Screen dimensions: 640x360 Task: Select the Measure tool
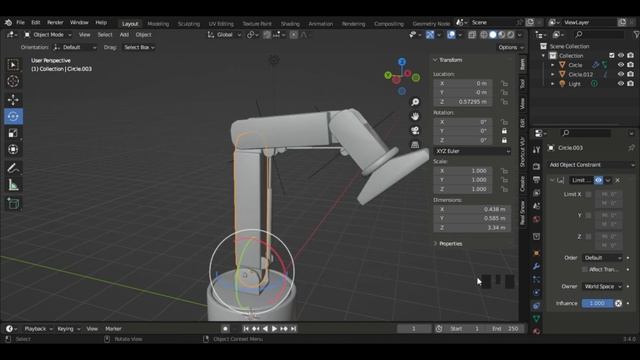click(13, 185)
